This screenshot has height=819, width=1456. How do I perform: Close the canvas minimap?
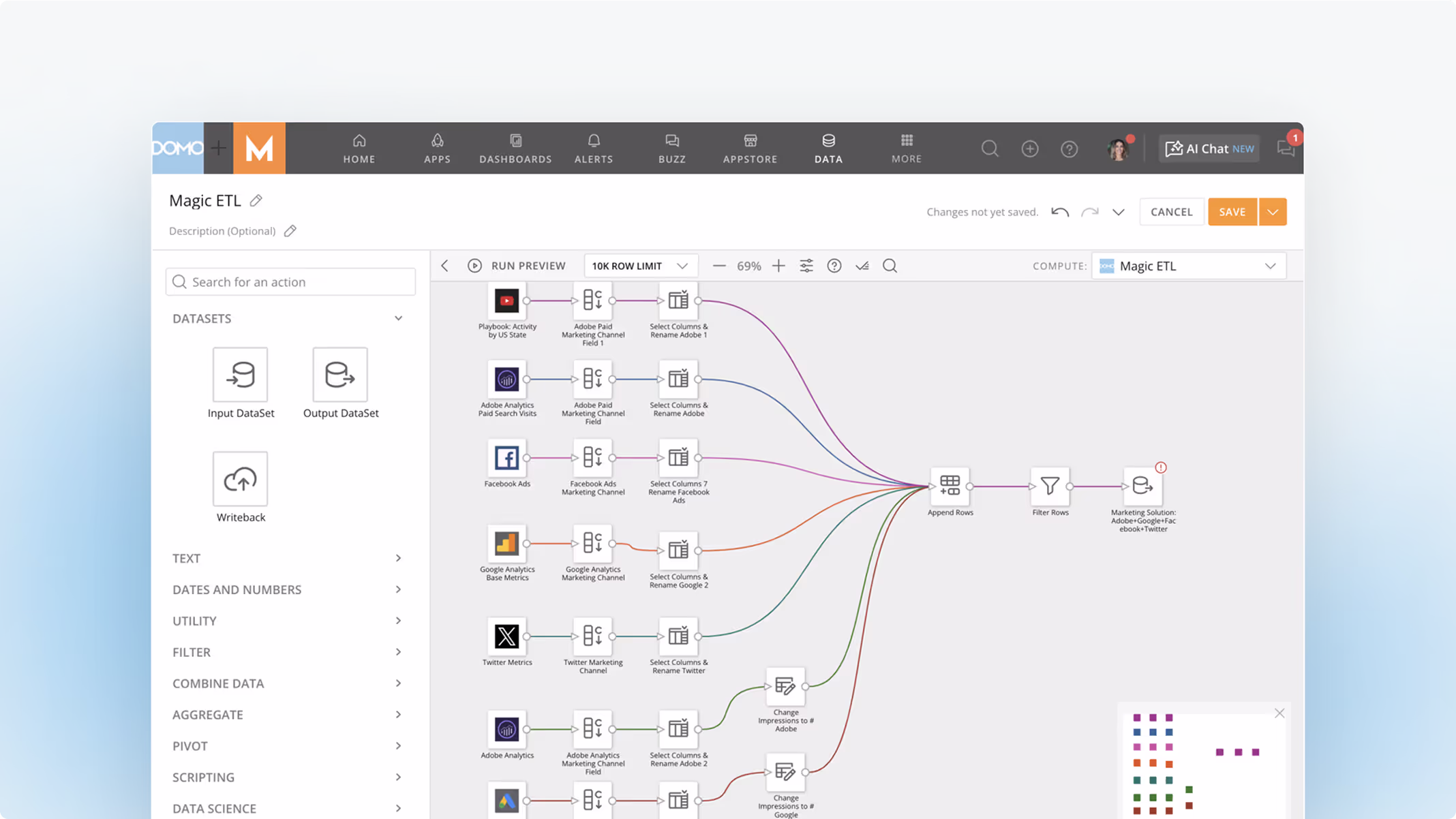(1279, 713)
